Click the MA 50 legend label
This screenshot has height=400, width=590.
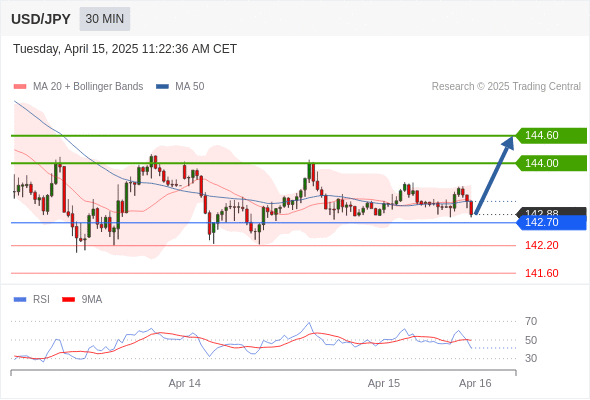(x=190, y=87)
